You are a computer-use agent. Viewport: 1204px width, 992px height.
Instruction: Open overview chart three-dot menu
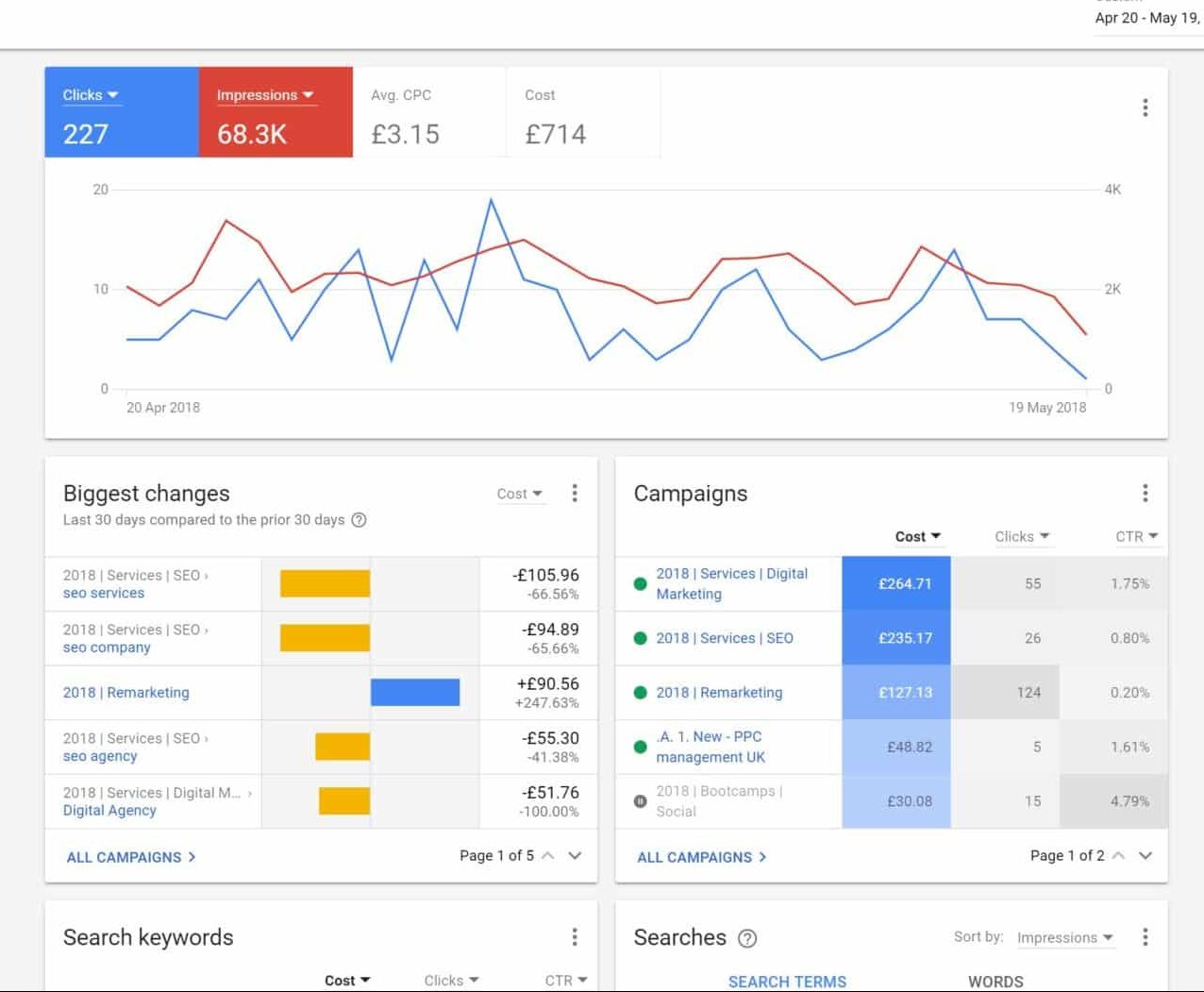click(1145, 108)
